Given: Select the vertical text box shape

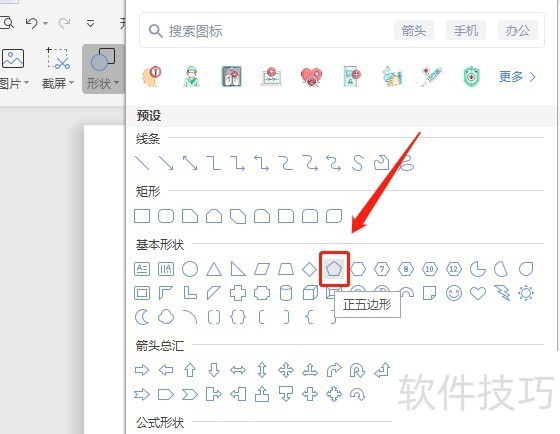Looking at the screenshot, I should (x=166, y=269).
